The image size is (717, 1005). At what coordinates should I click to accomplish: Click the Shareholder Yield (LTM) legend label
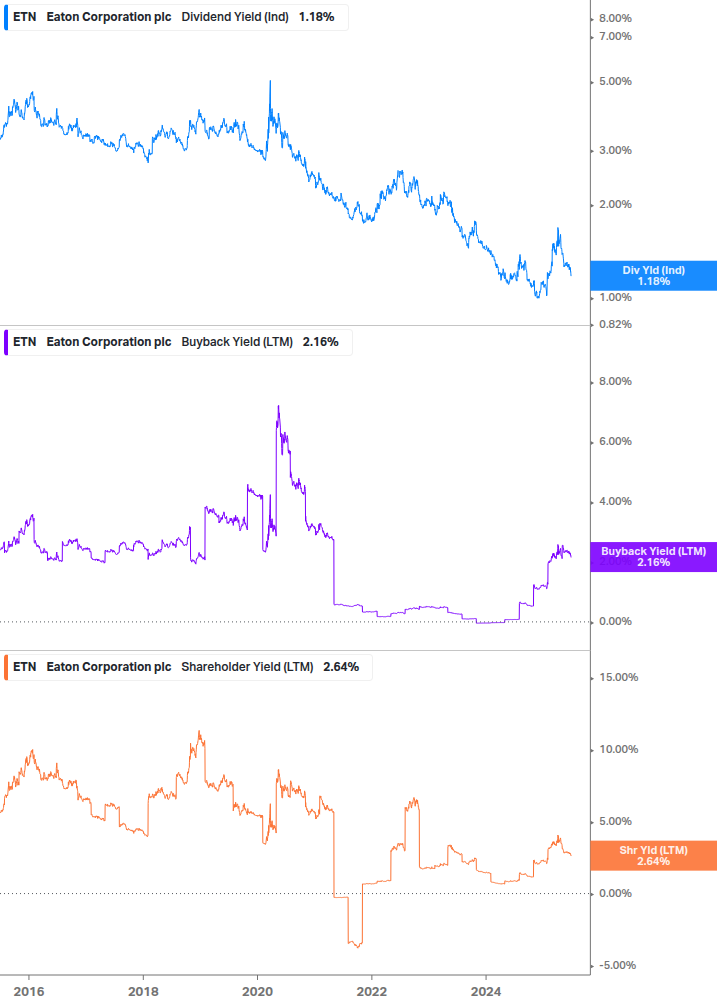tap(247, 667)
